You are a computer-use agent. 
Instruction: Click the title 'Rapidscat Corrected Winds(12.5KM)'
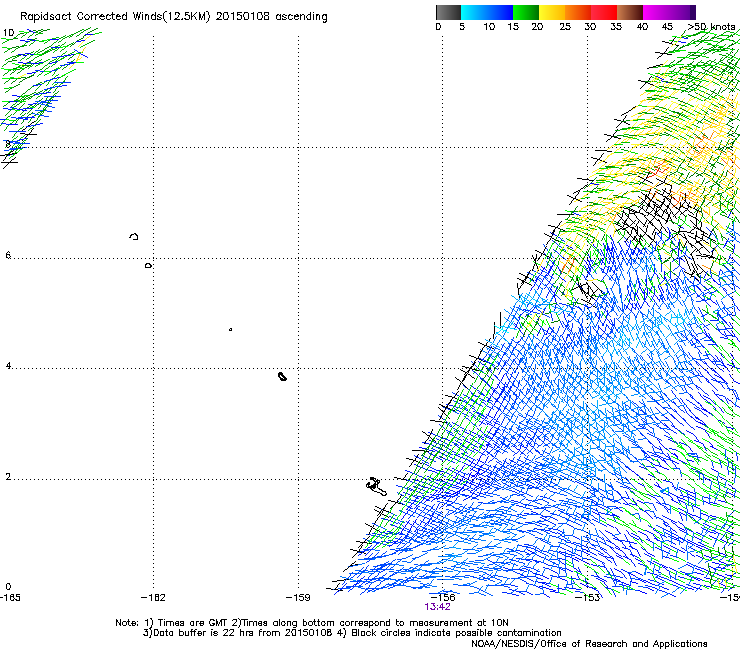[x=115, y=17]
